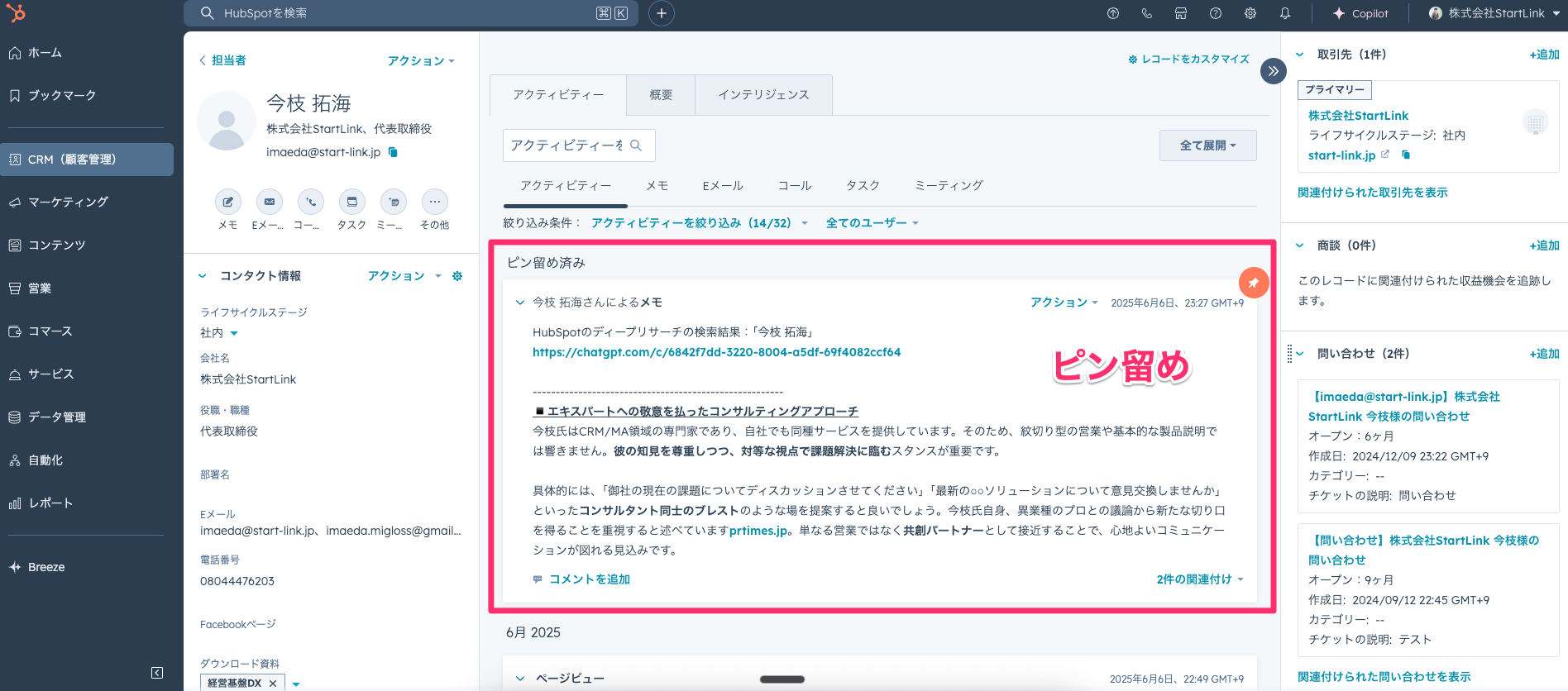This screenshot has height=691, width=1568.
Task: Go back to 担当者 list
Action: pos(222,60)
